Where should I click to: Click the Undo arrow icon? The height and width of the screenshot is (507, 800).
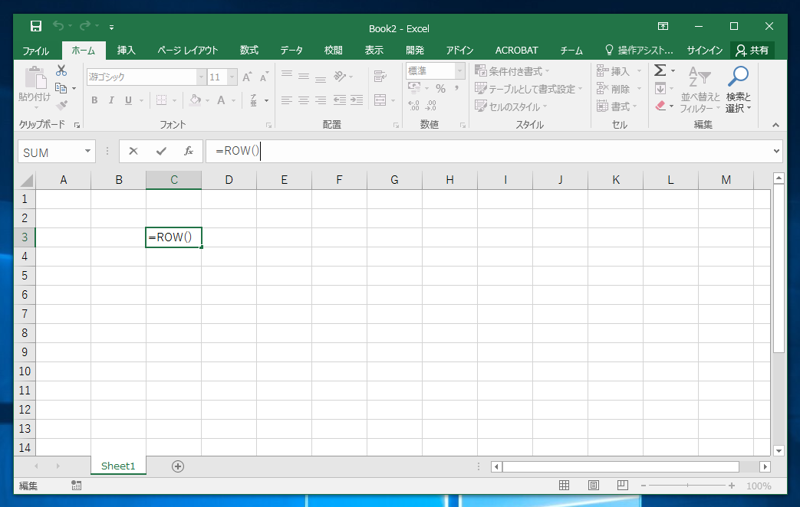[58, 26]
